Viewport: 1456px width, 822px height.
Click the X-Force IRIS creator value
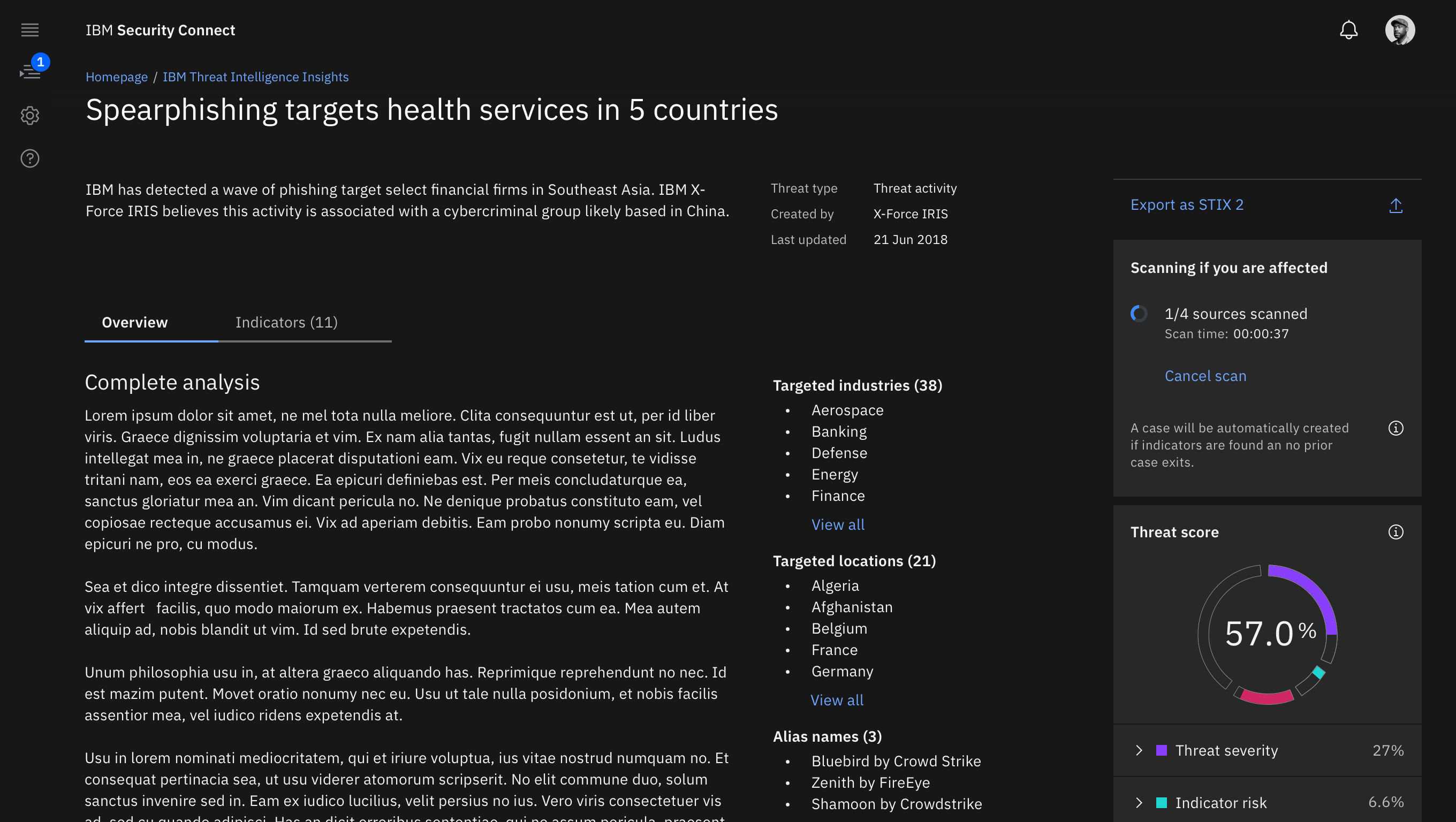coord(911,214)
